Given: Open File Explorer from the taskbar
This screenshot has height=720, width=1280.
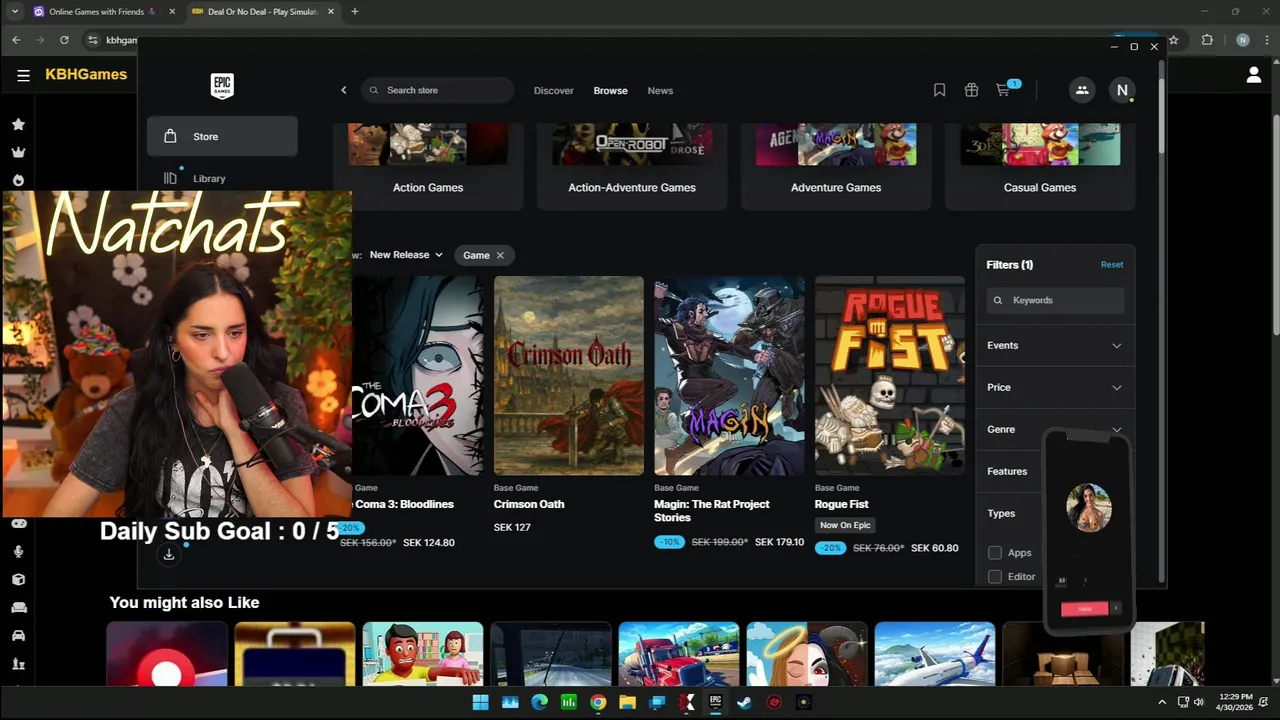Looking at the screenshot, I should click(627, 702).
